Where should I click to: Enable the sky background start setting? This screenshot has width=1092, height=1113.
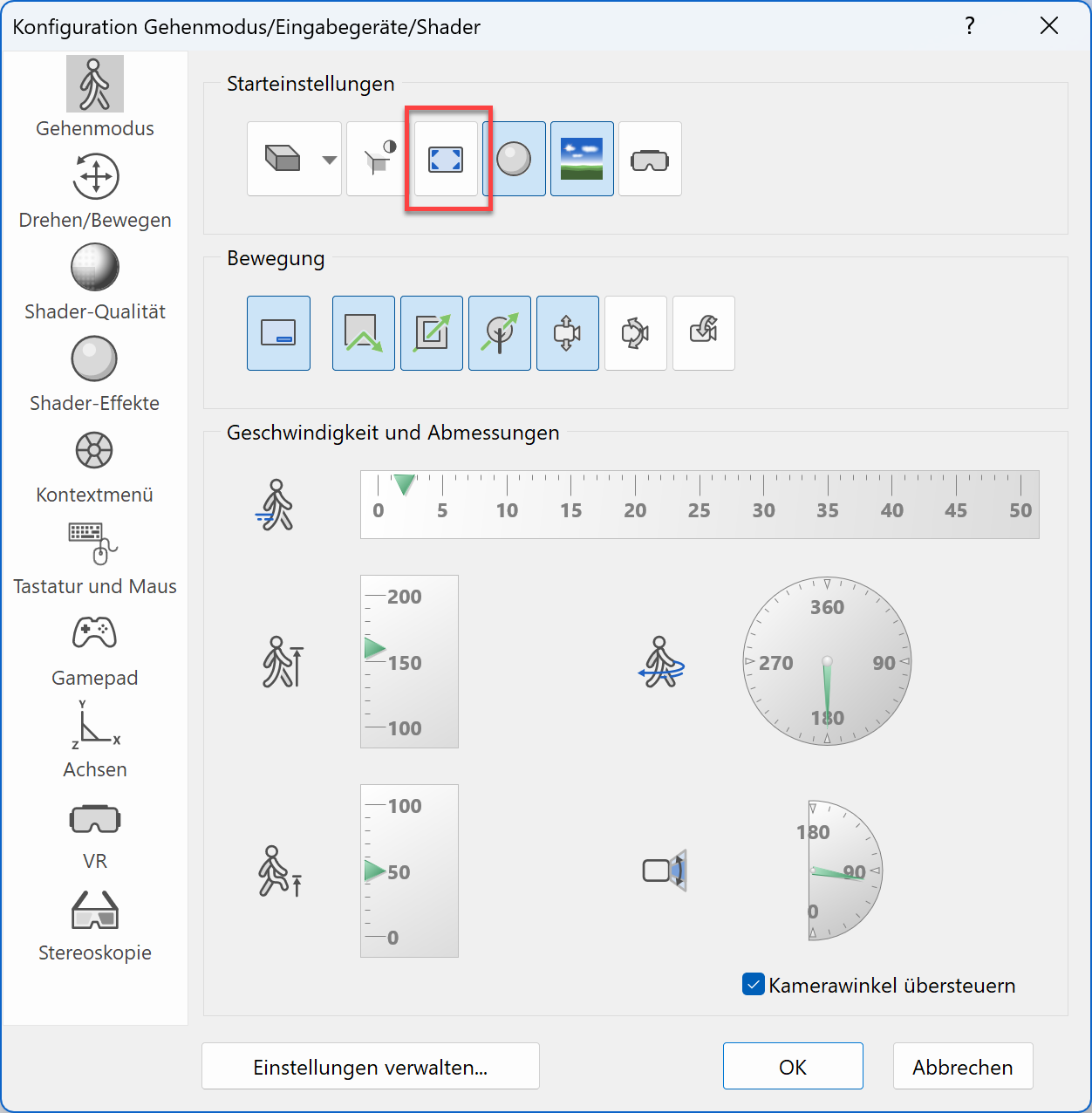coord(582,159)
